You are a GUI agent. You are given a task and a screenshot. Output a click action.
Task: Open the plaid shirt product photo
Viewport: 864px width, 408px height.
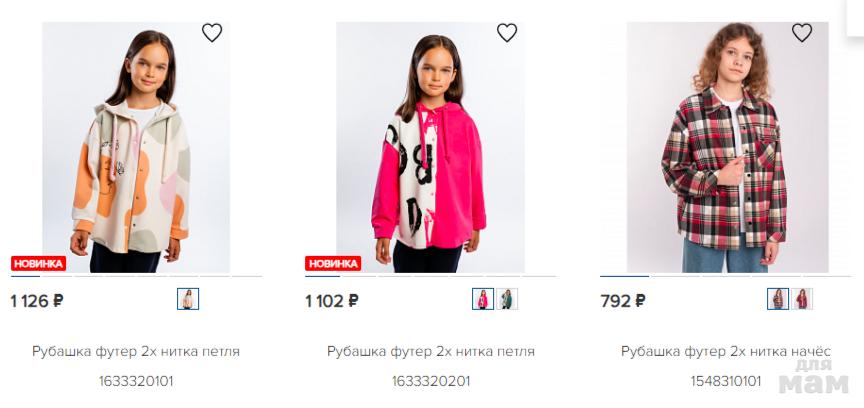pyautogui.click(x=725, y=150)
